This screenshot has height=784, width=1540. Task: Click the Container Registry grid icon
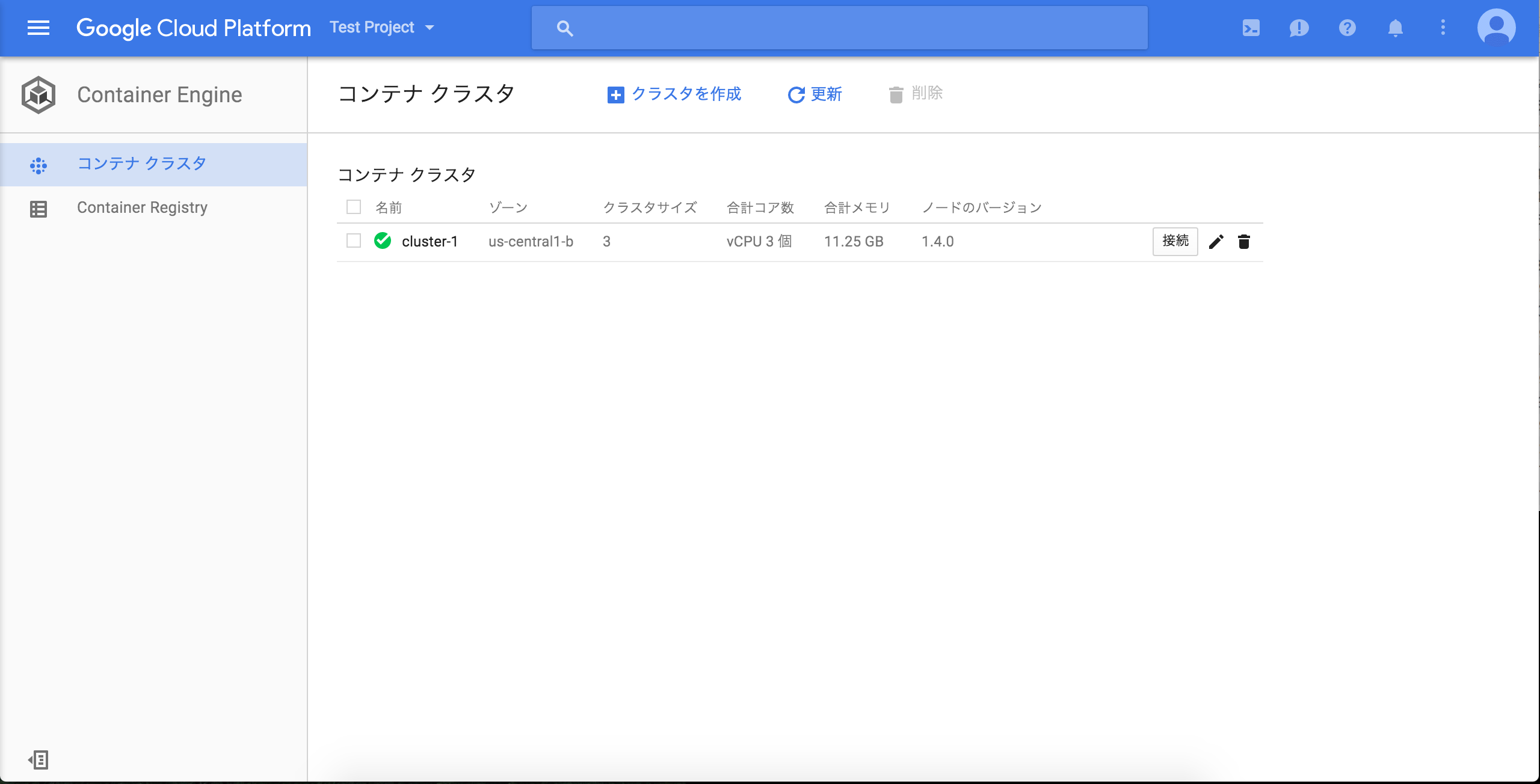(x=38, y=207)
